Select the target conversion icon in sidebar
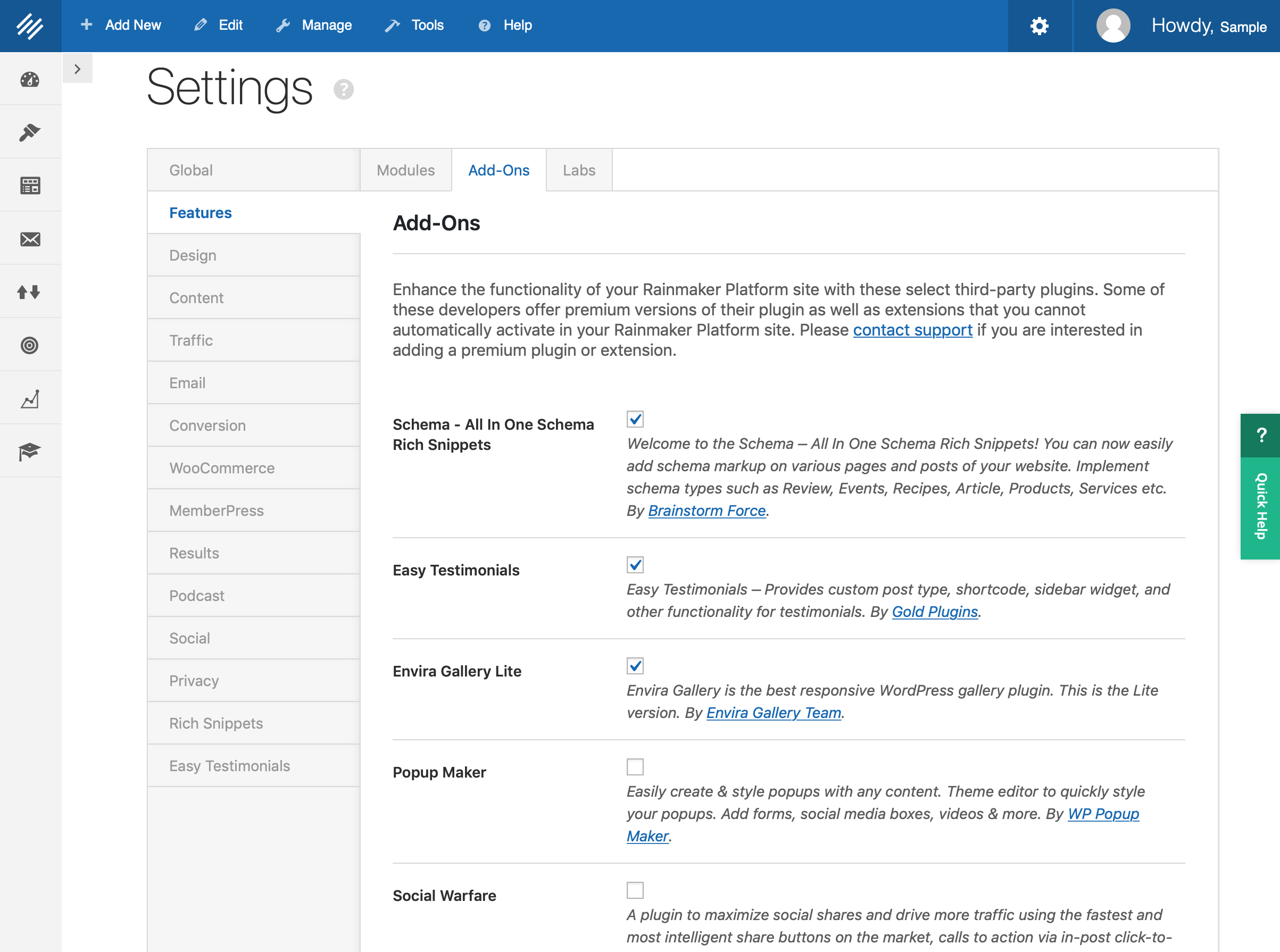This screenshot has width=1280, height=952. tap(30, 345)
